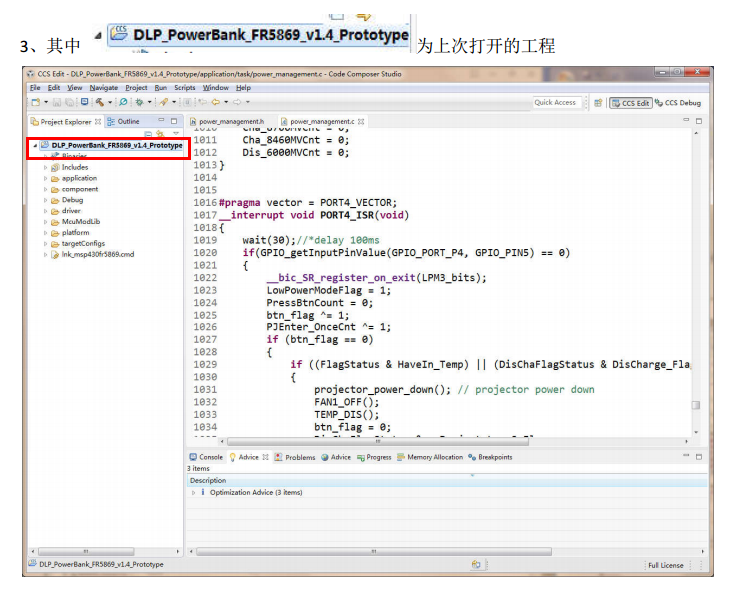Maximize the Project Explorer panel

point(174,121)
